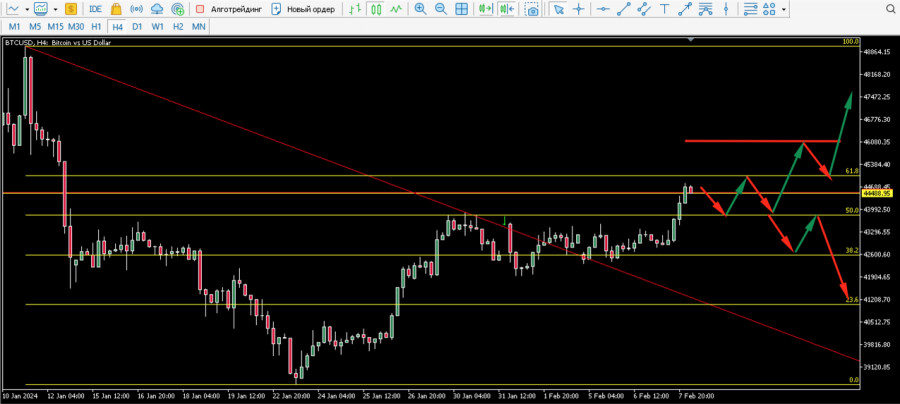Zoom out the chart

(x=441, y=9)
